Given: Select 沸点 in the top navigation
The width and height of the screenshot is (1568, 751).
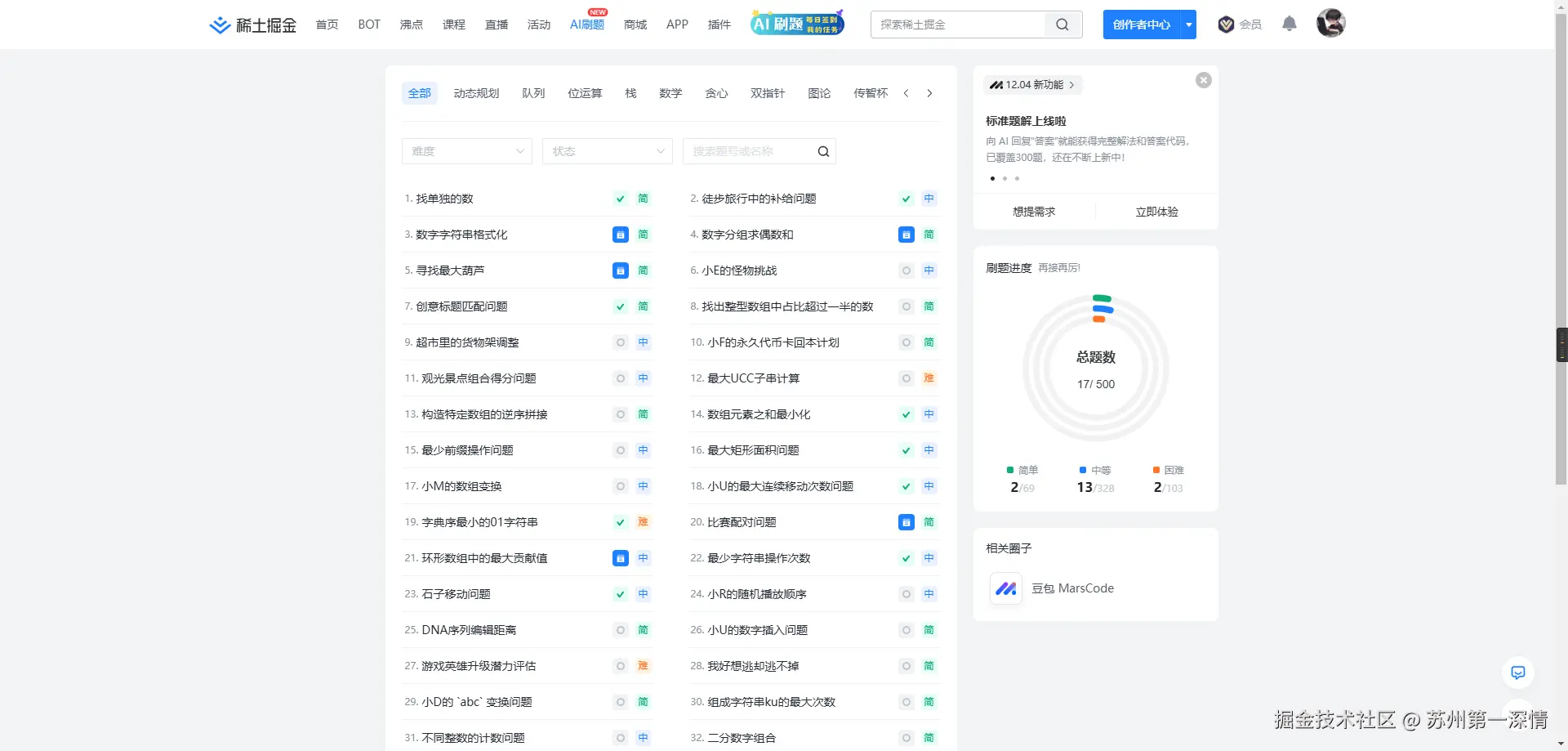Looking at the screenshot, I should coord(411,25).
